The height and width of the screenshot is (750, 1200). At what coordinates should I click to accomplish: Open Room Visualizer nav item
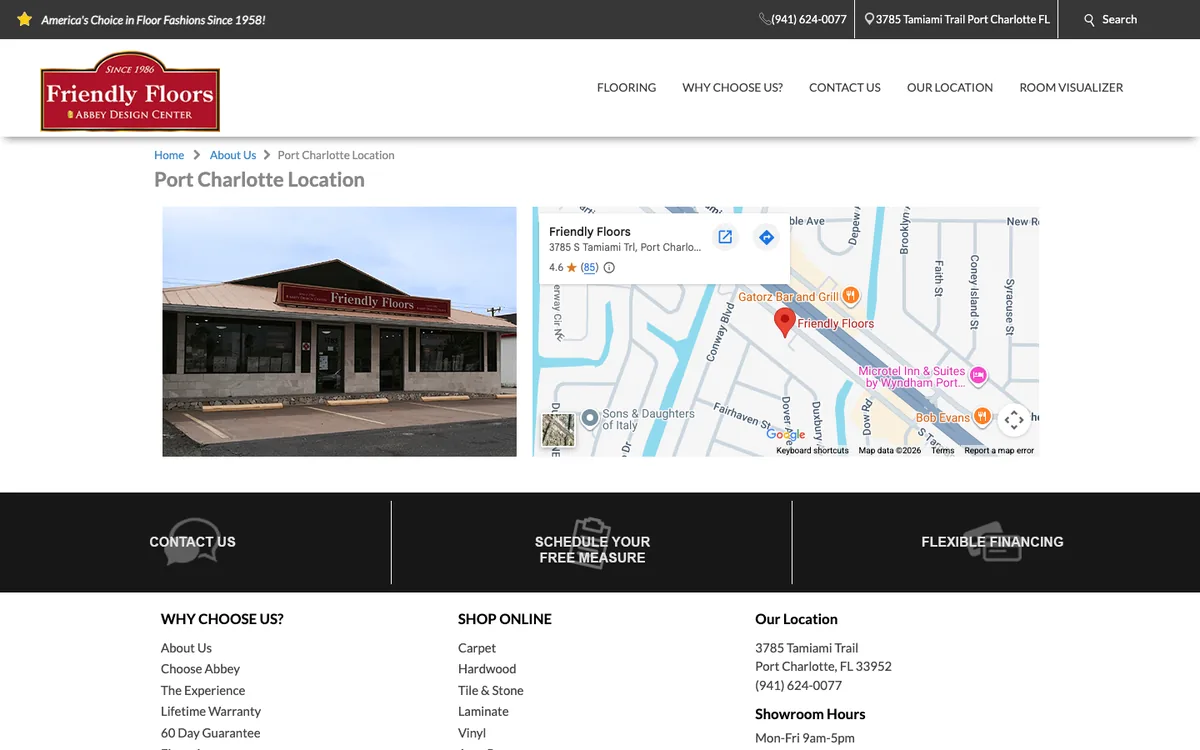click(x=1071, y=87)
